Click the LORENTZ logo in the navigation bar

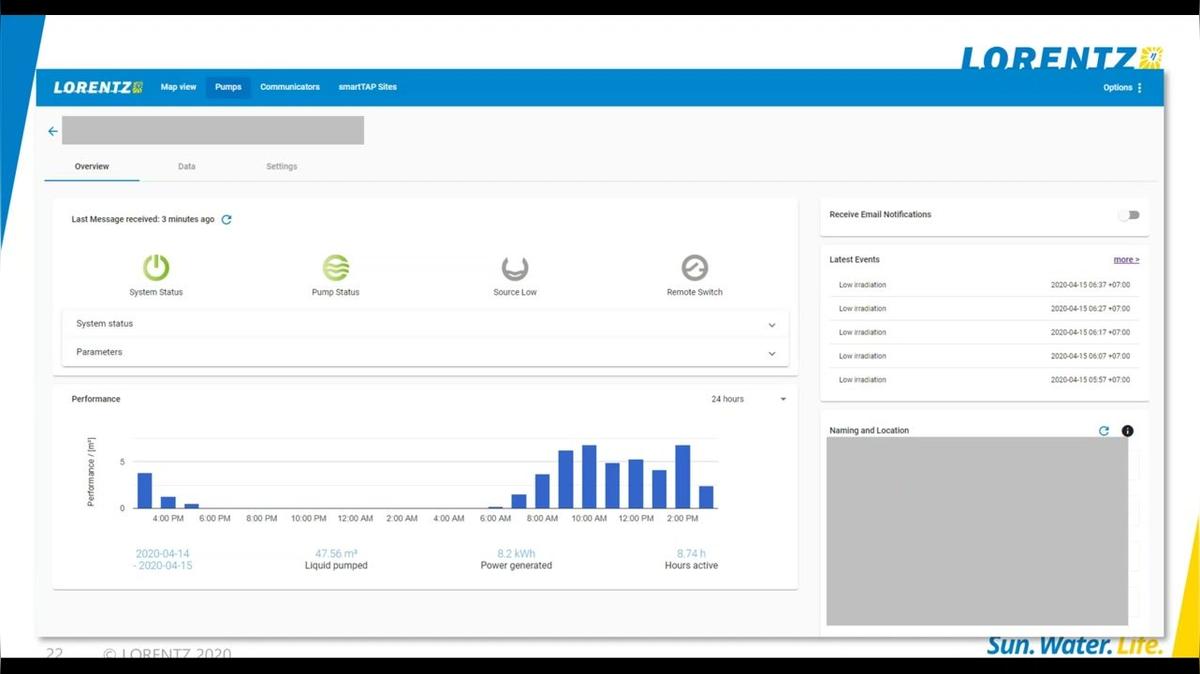(97, 87)
